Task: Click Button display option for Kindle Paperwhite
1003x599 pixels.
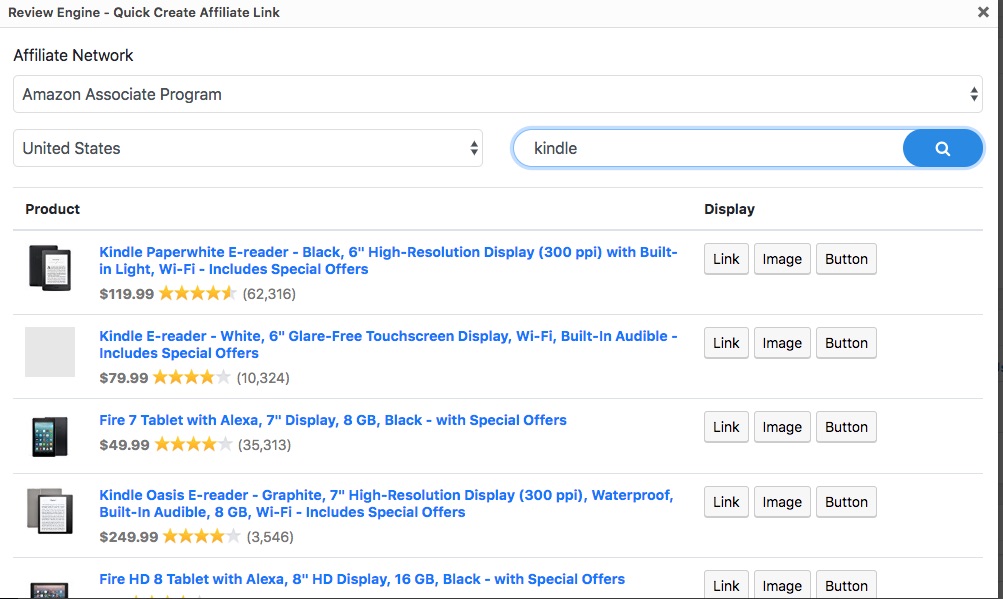Action: 846,259
